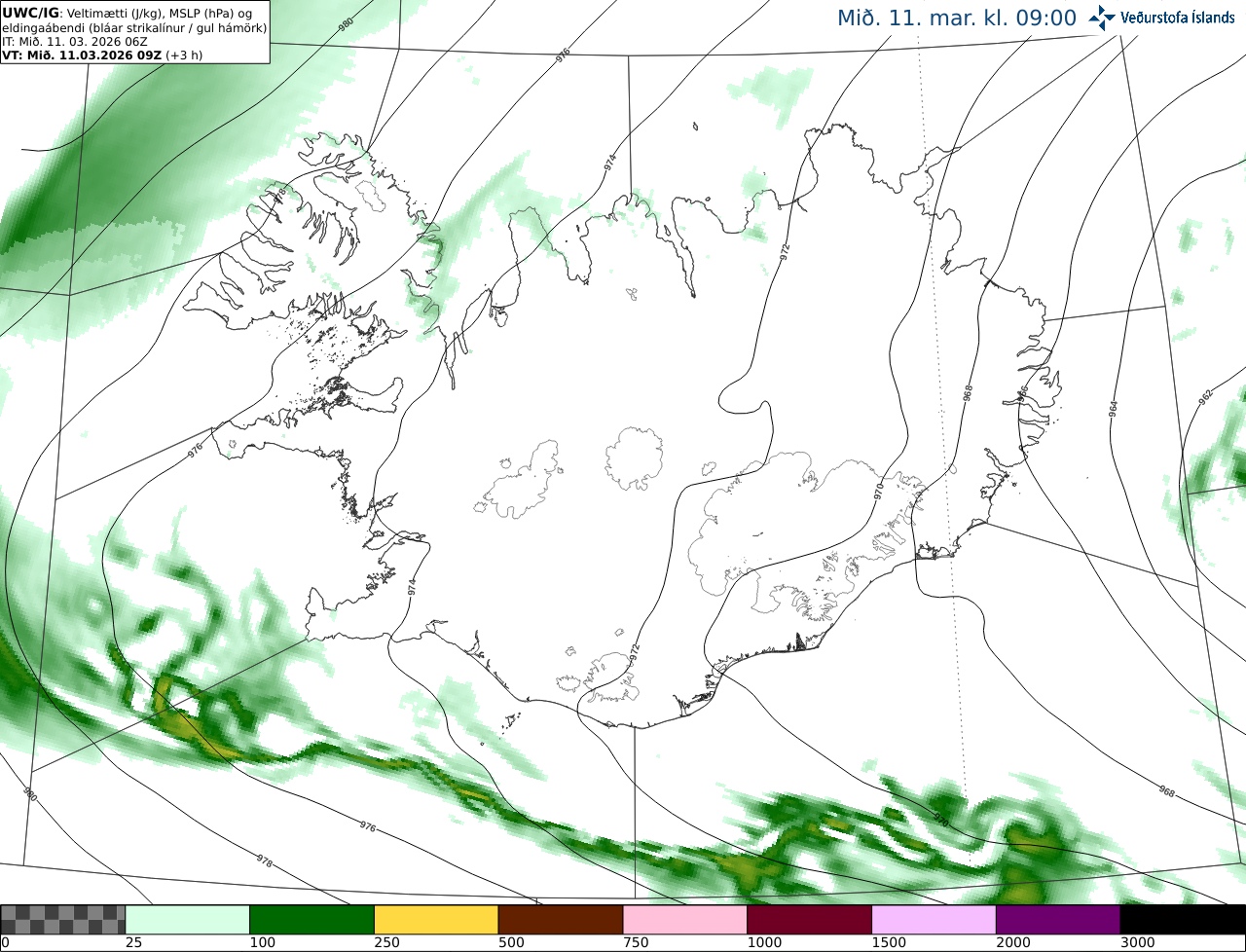Click the legend value label '25'

tap(133, 943)
